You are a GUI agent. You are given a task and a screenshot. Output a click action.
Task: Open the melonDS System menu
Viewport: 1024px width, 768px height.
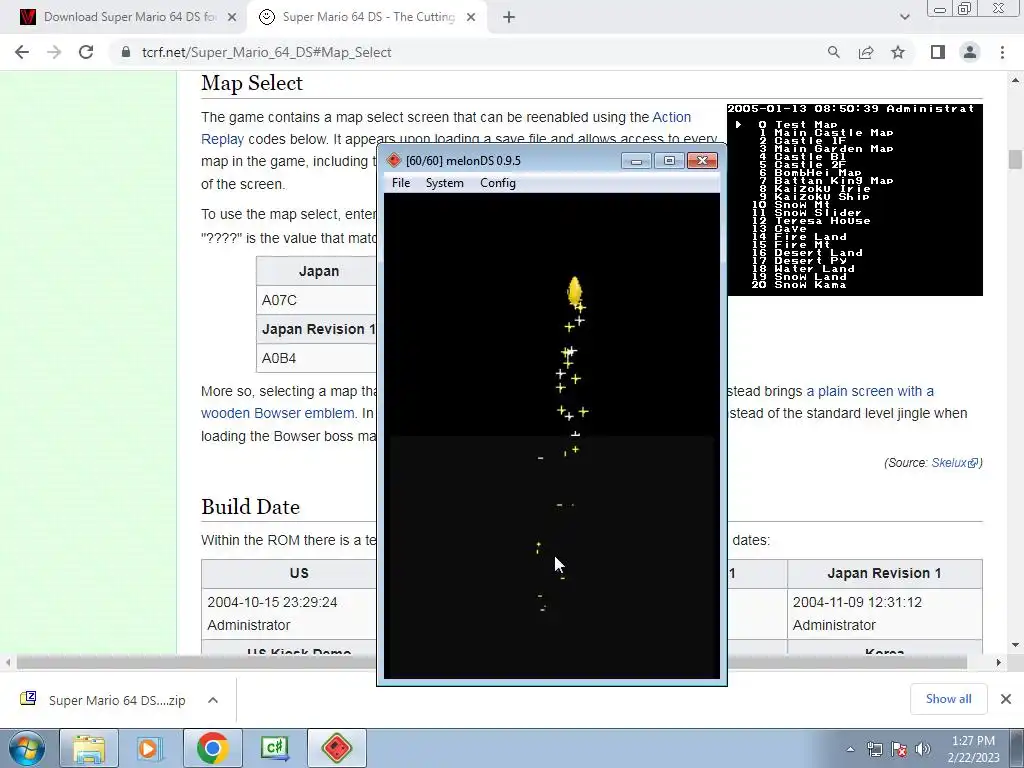[x=444, y=183]
